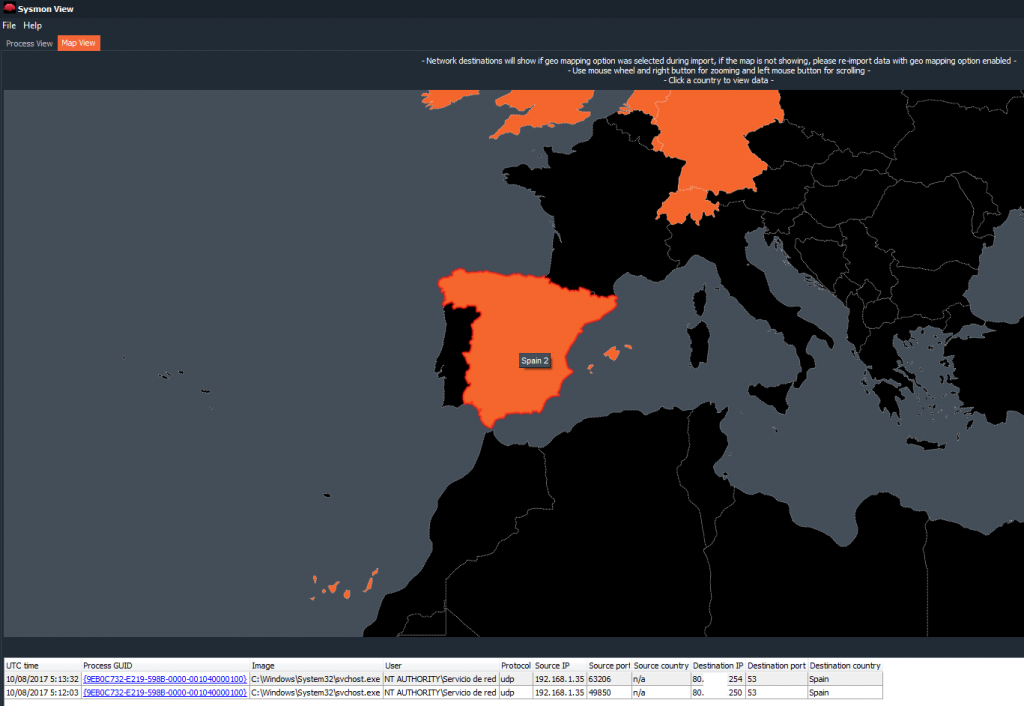Open Process GUID link for 5:13:32 event

point(165,679)
